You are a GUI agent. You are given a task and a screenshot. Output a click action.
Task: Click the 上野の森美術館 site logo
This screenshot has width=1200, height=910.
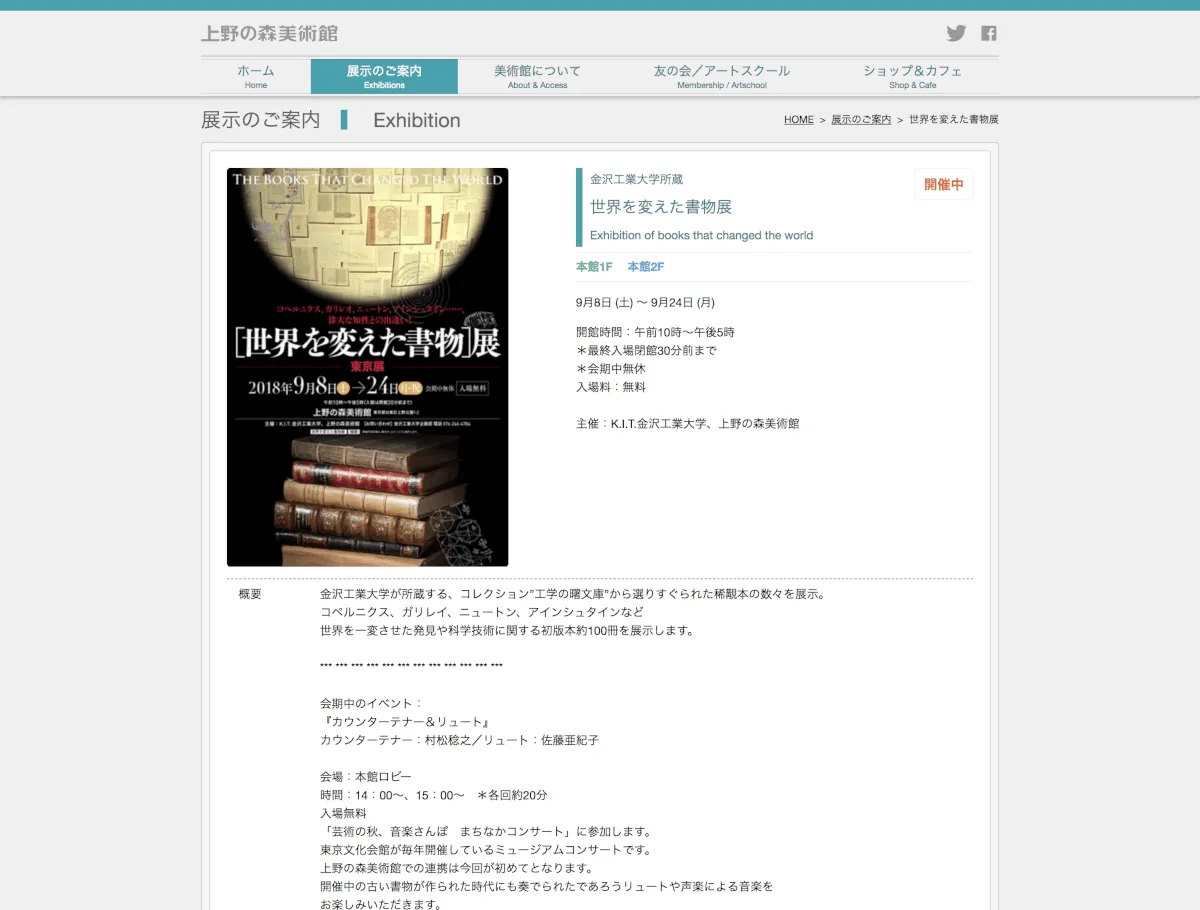click(270, 33)
